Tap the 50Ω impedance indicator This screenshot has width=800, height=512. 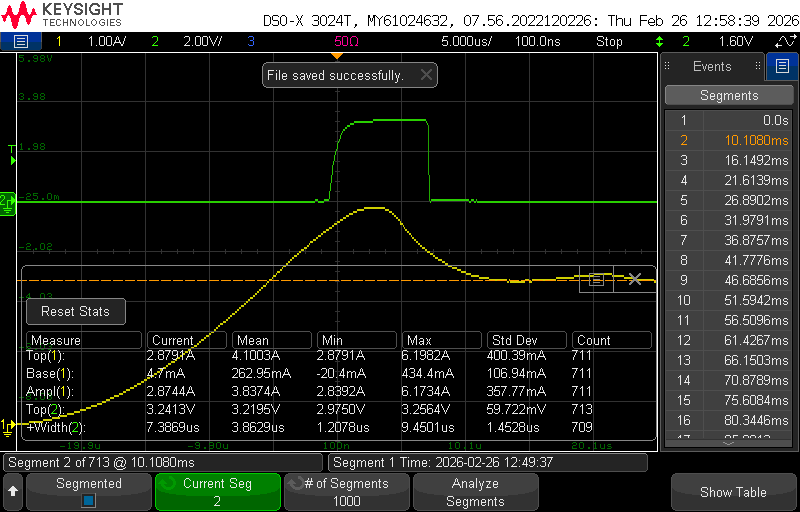[x=346, y=41]
